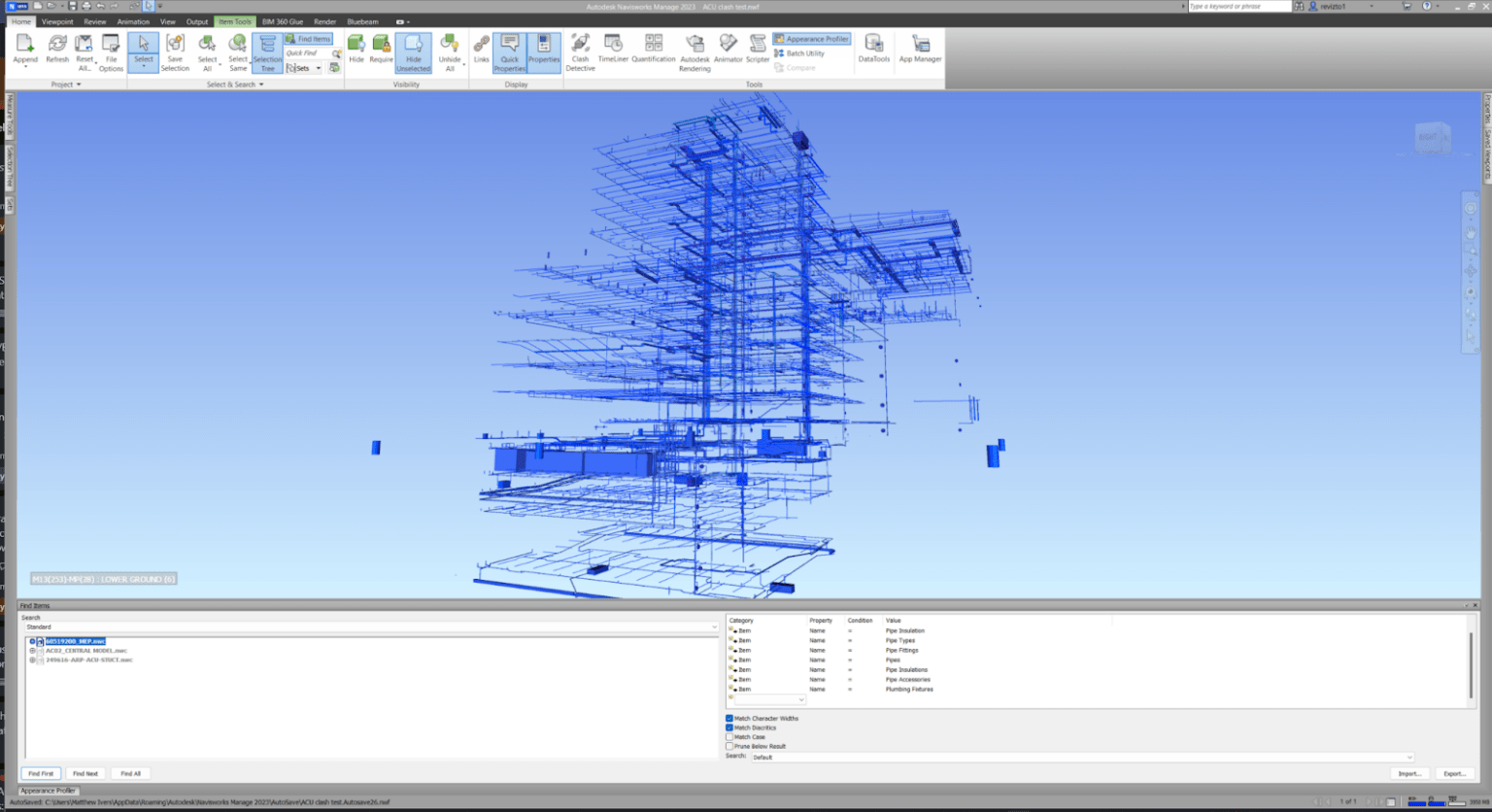The image size is (1492, 812).
Task: Open the App Manager
Action: tap(919, 51)
